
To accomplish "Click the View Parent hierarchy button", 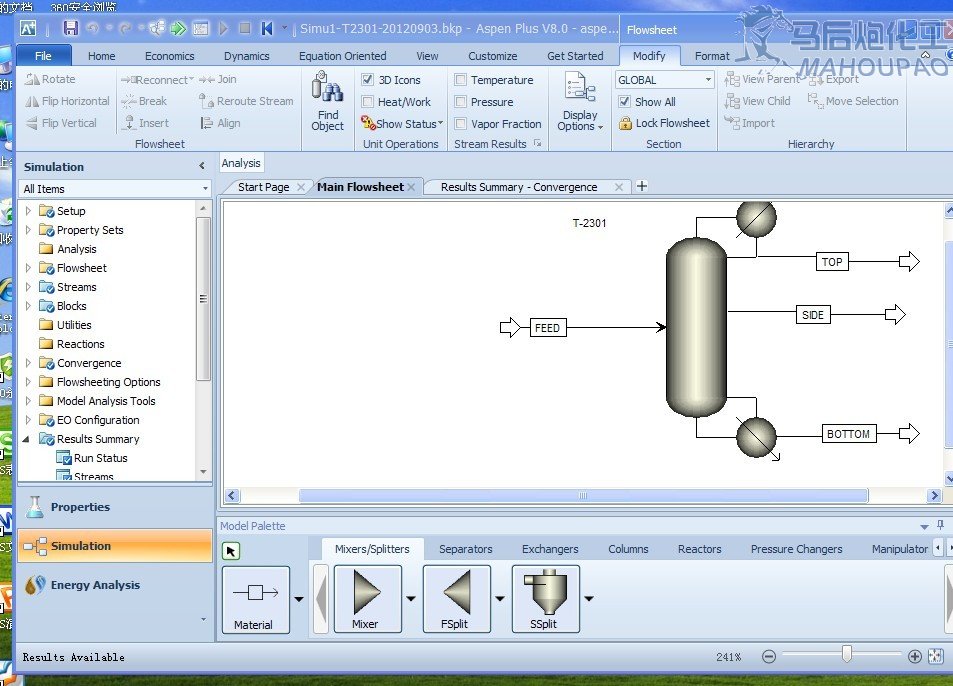I will [x=762, y=79].
